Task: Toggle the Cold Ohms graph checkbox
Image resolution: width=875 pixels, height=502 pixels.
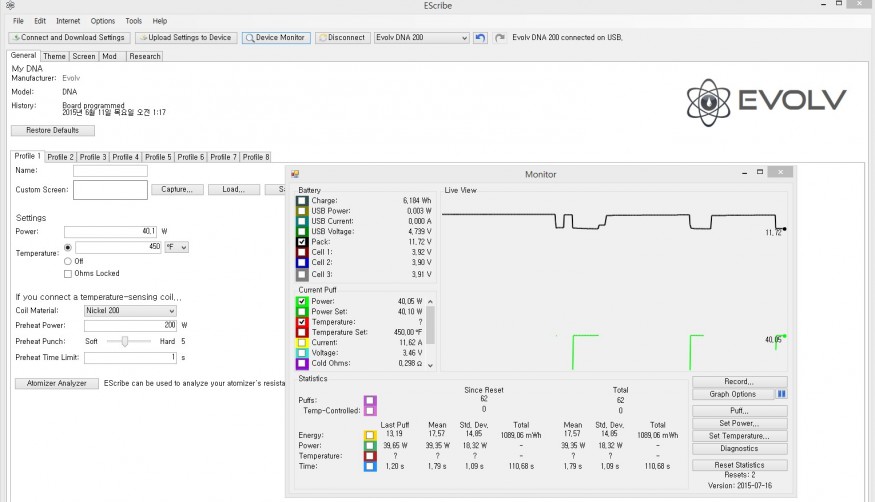Action: pos(302,363)
